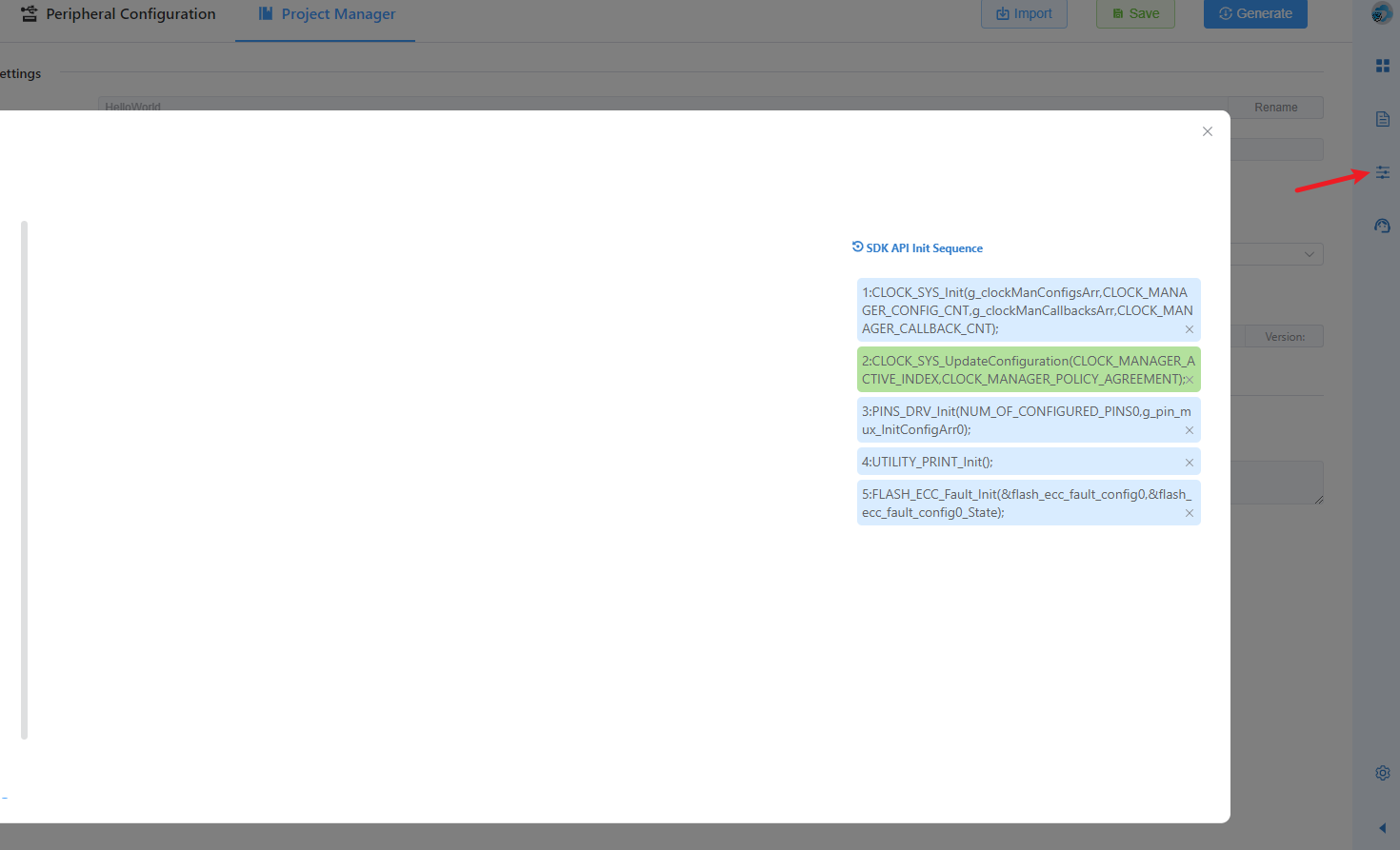The image size is (1400, 850).
Task: Close the dialog with the X button
Action: (x=1207, y=131)
